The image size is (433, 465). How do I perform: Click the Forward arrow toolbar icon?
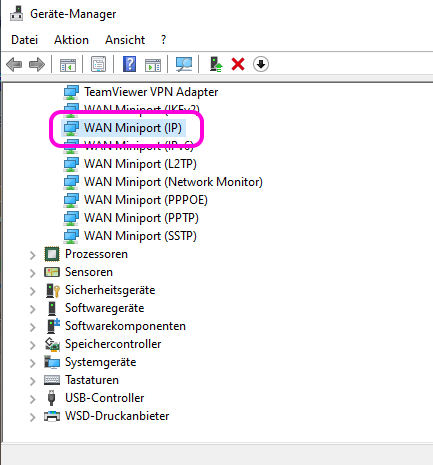tap(37, 64)
